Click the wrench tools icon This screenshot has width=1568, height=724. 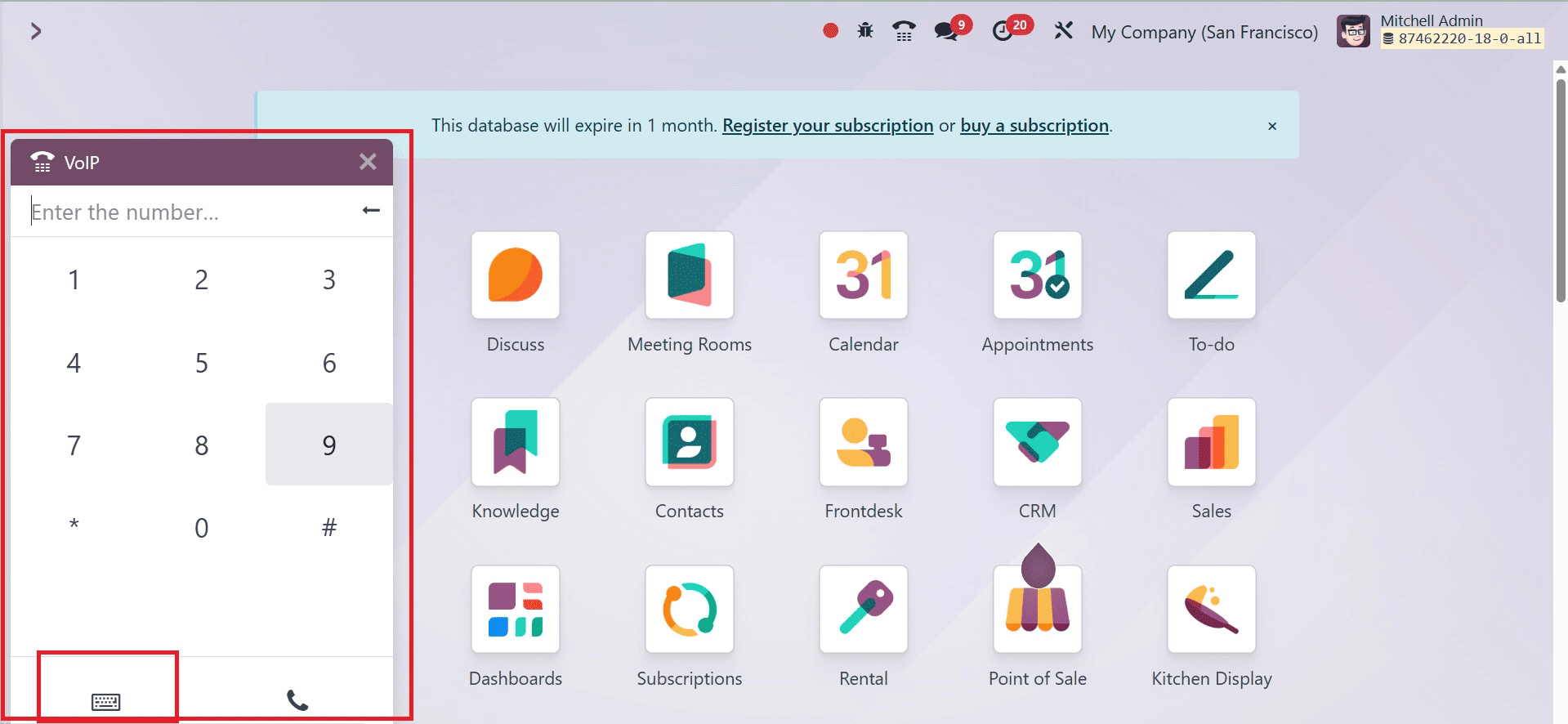[1063, 31]
